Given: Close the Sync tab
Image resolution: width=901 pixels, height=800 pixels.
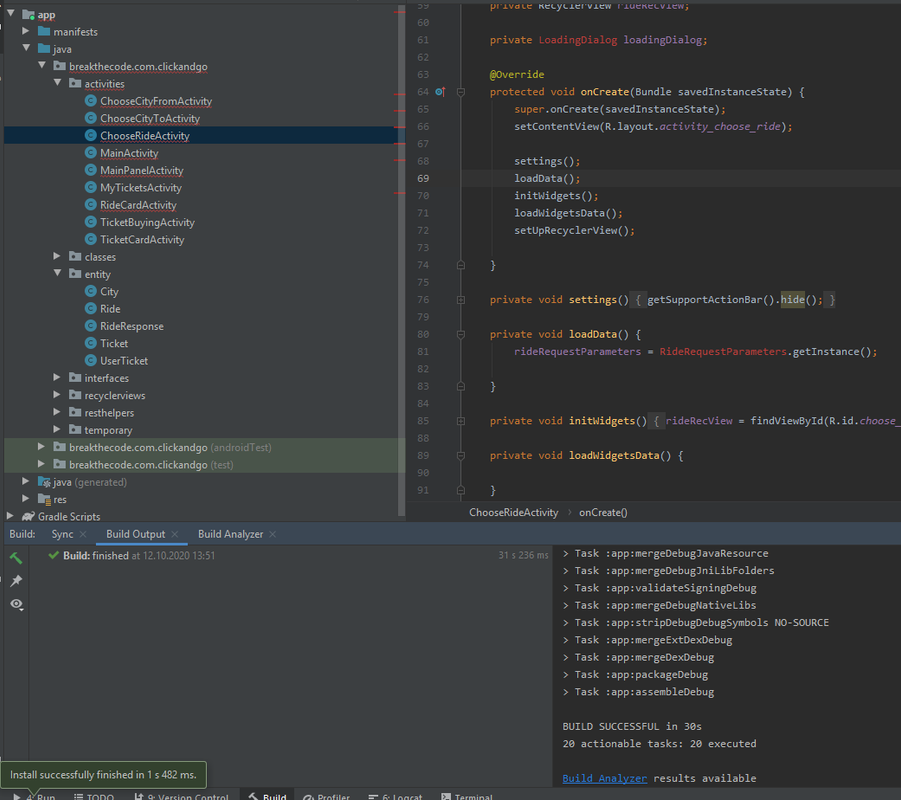Looking at the screenshot, I should tap(83, 534).
